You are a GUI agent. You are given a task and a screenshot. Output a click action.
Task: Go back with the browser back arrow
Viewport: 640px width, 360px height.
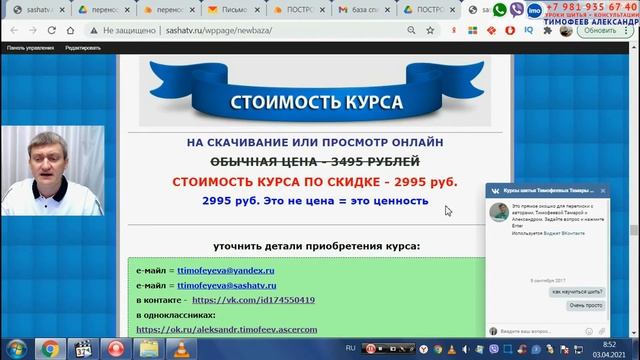[x=14, y=30]
